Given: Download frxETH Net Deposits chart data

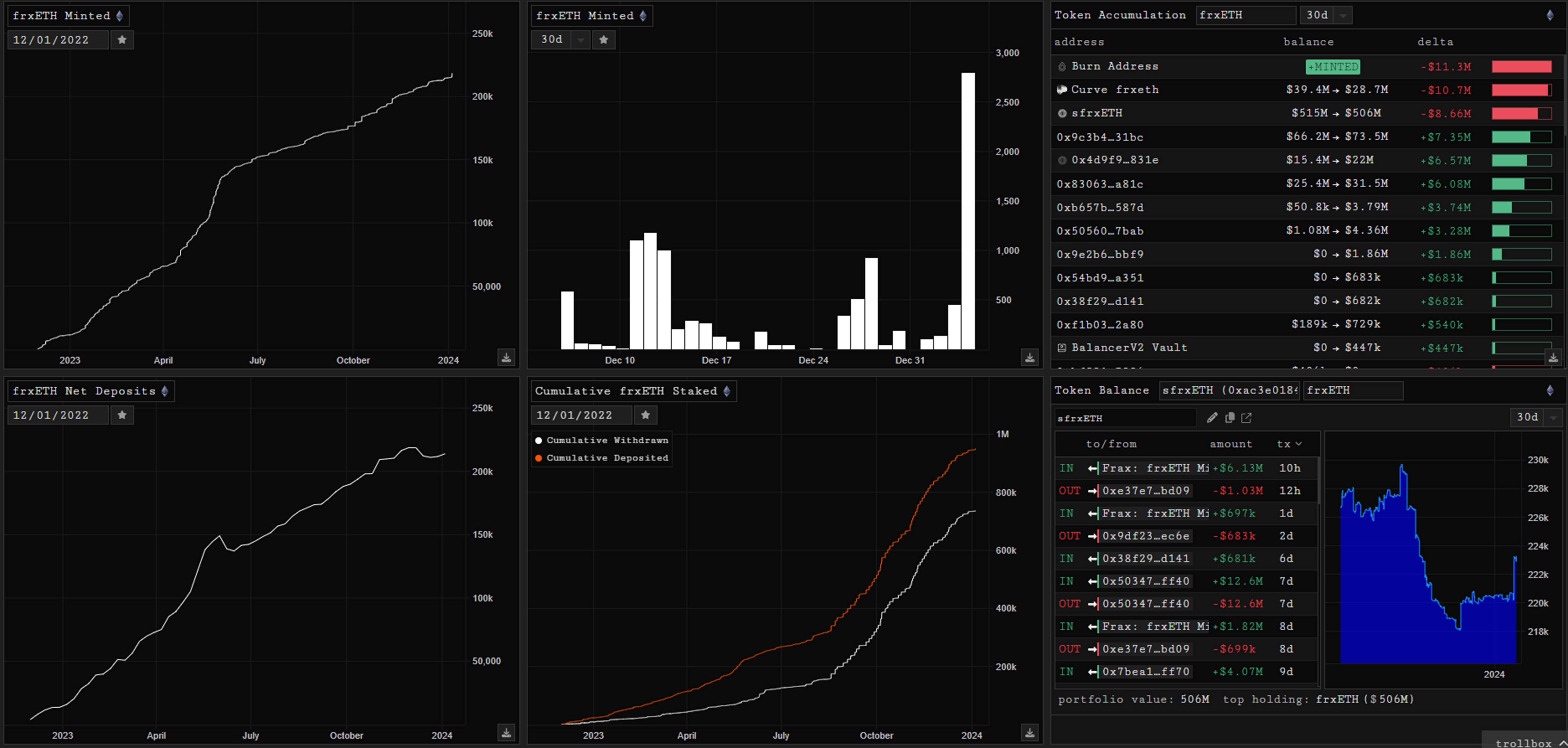Looking at the screenshot, I should [x=506, y=732].
